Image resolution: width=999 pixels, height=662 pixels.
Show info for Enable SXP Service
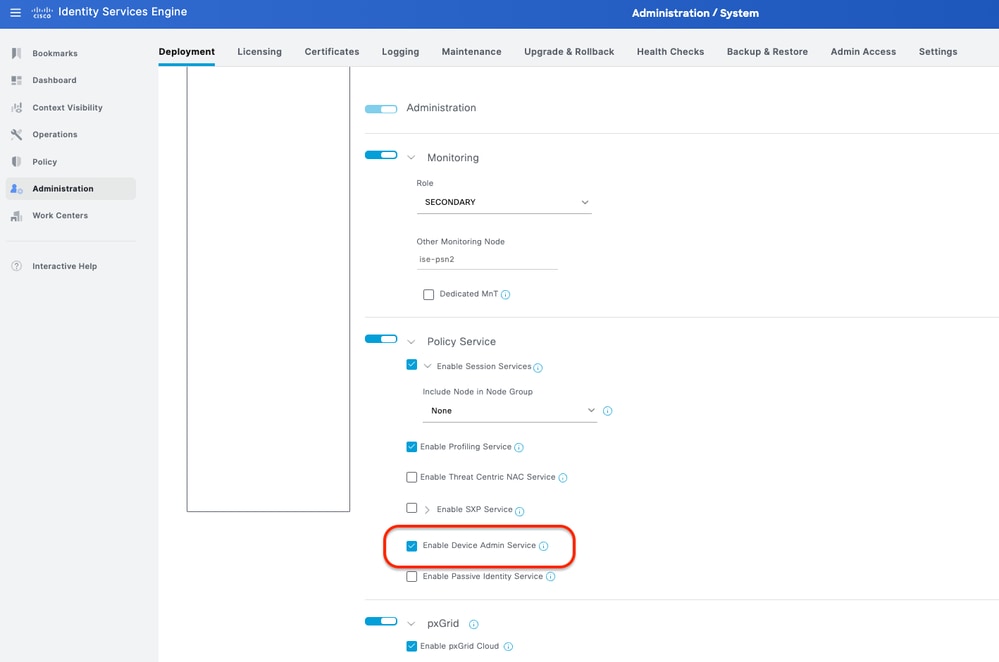[519, 511]
